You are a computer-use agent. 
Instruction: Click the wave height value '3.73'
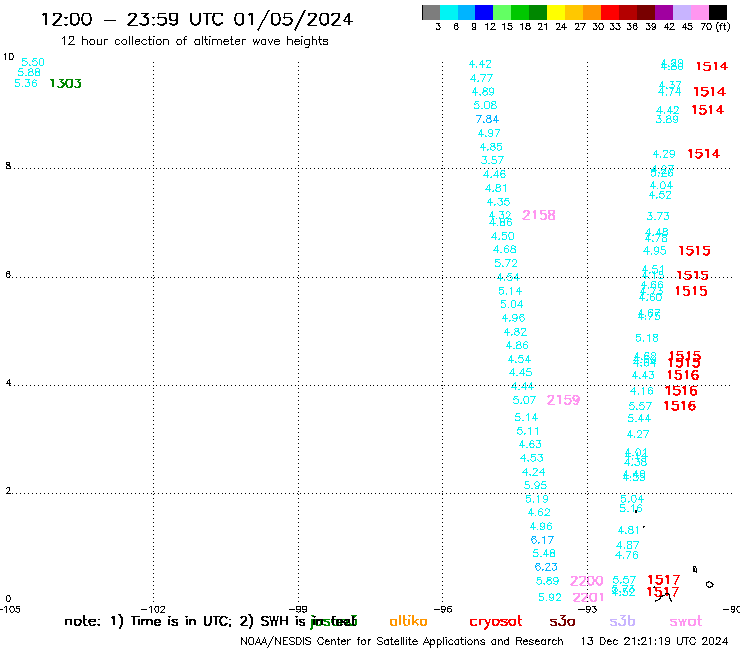(658, 216)
